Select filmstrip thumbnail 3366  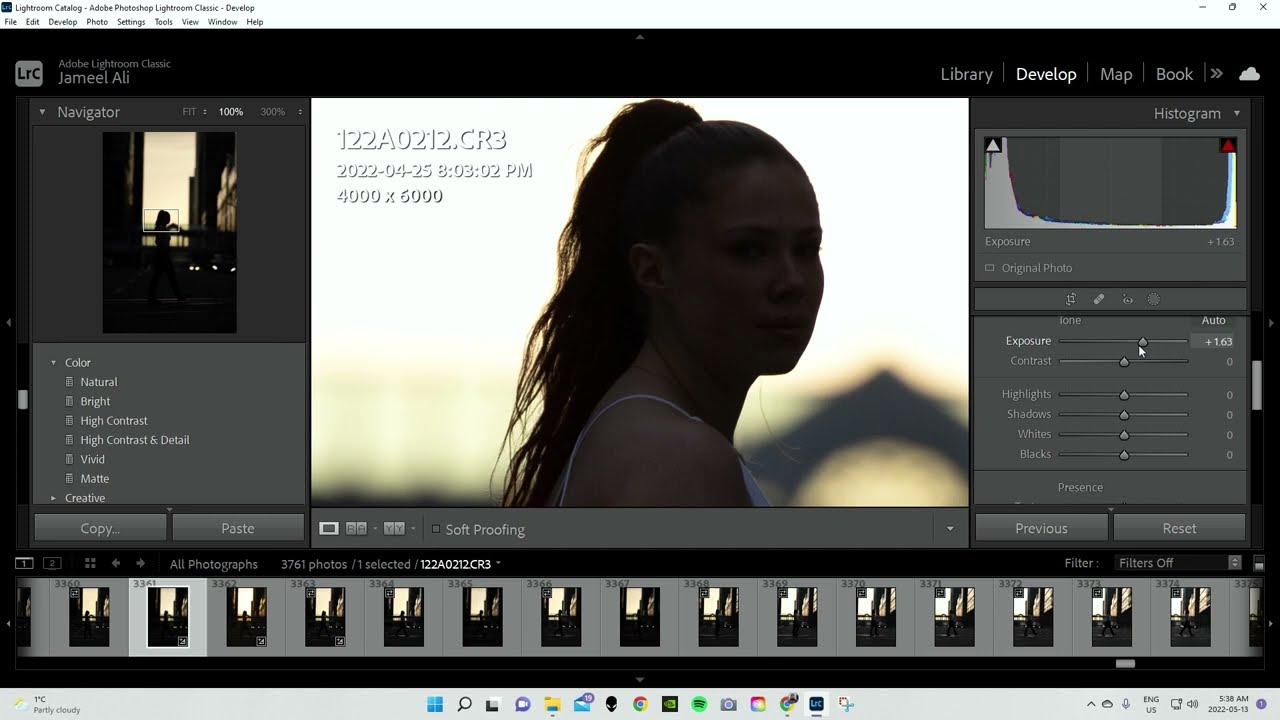[x=561, y=617]
